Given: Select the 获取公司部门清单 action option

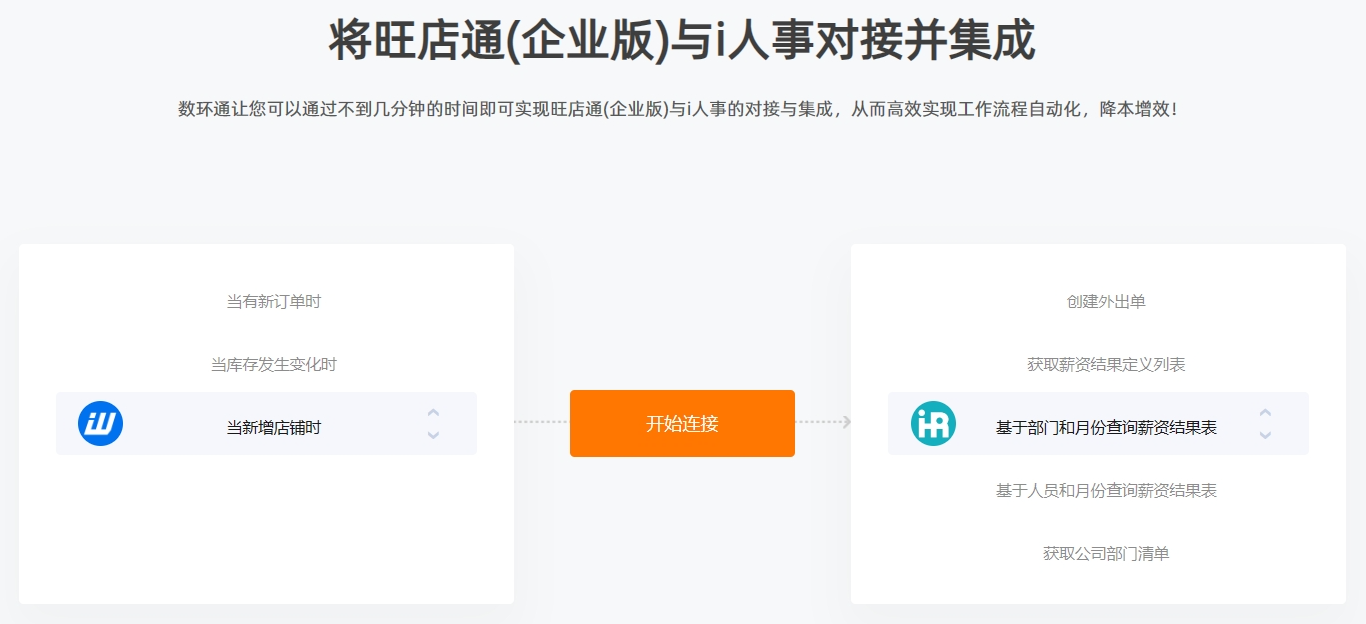Looking at the screenshot, I should pyautogui.click(x=1106, y=553).
